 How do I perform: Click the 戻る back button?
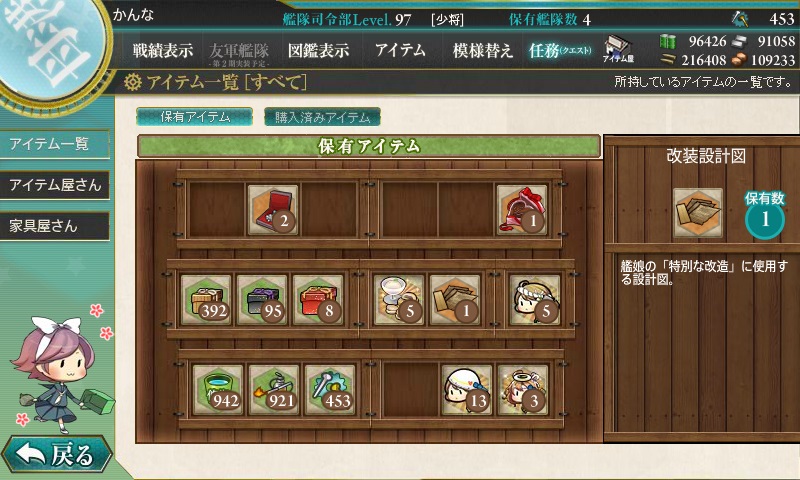[x=56, y=453]
